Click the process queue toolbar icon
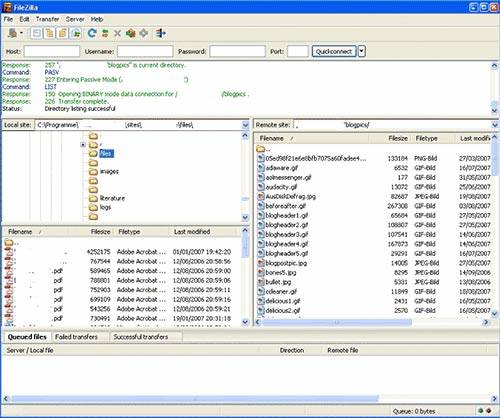Screen dimensions: 500x418 pyautogui.click(x=105, y=33)
